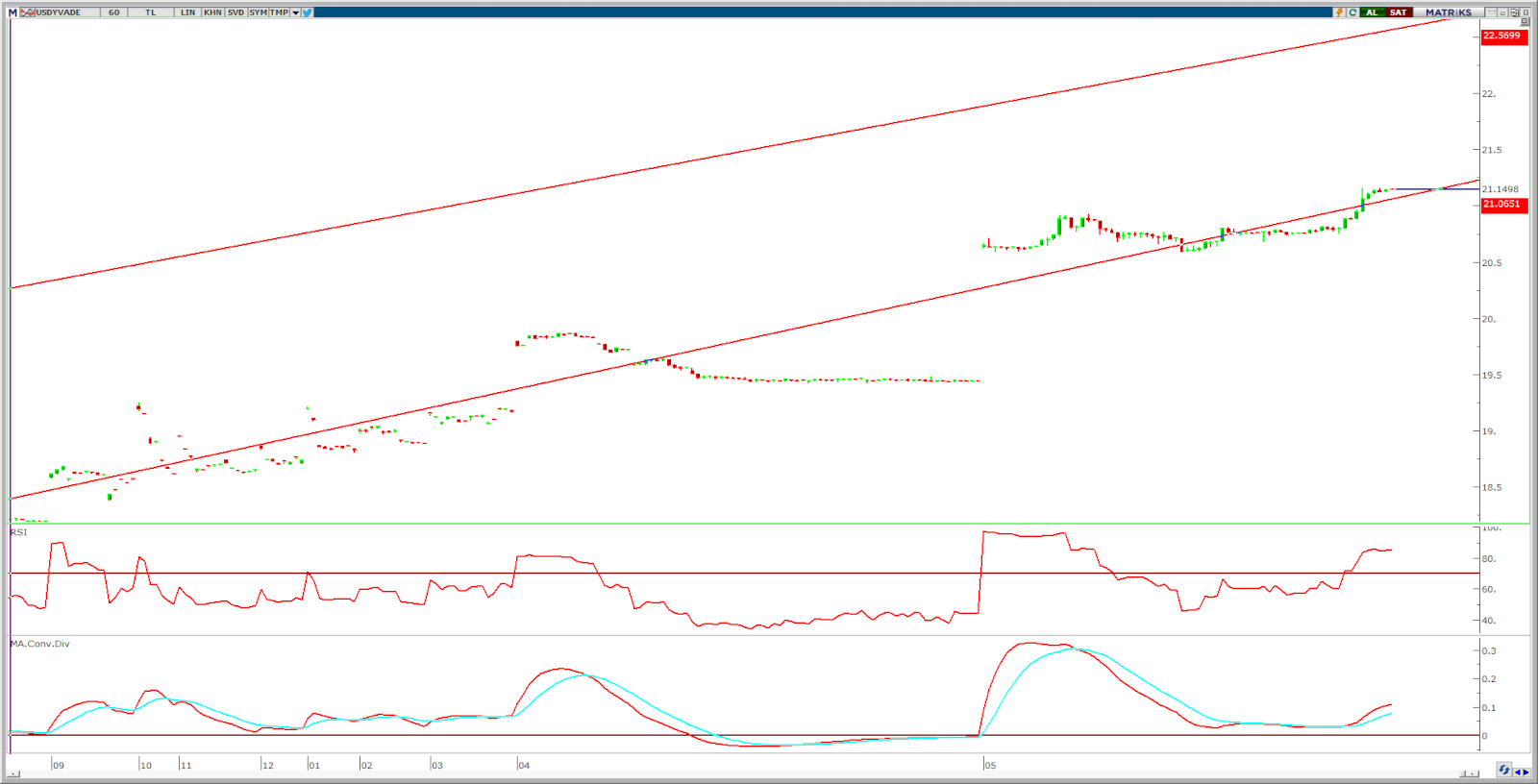Expand the toolbar dropdown arrow after TMP
The image size is (1538, 784).
tap(295, 12)
